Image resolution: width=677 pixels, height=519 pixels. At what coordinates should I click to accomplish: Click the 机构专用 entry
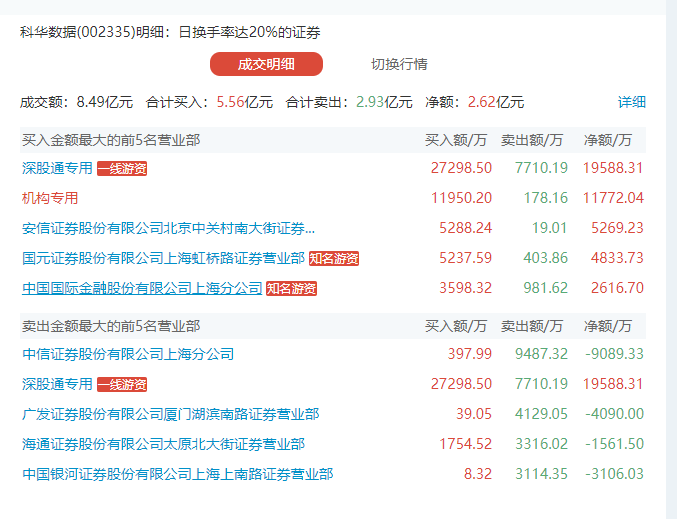tap(50, 198)
